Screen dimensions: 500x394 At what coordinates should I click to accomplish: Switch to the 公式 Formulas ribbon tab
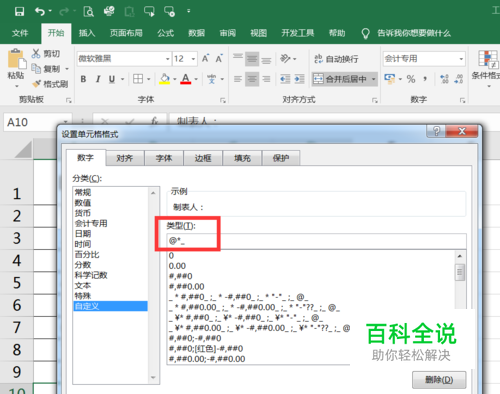point(165,33)
